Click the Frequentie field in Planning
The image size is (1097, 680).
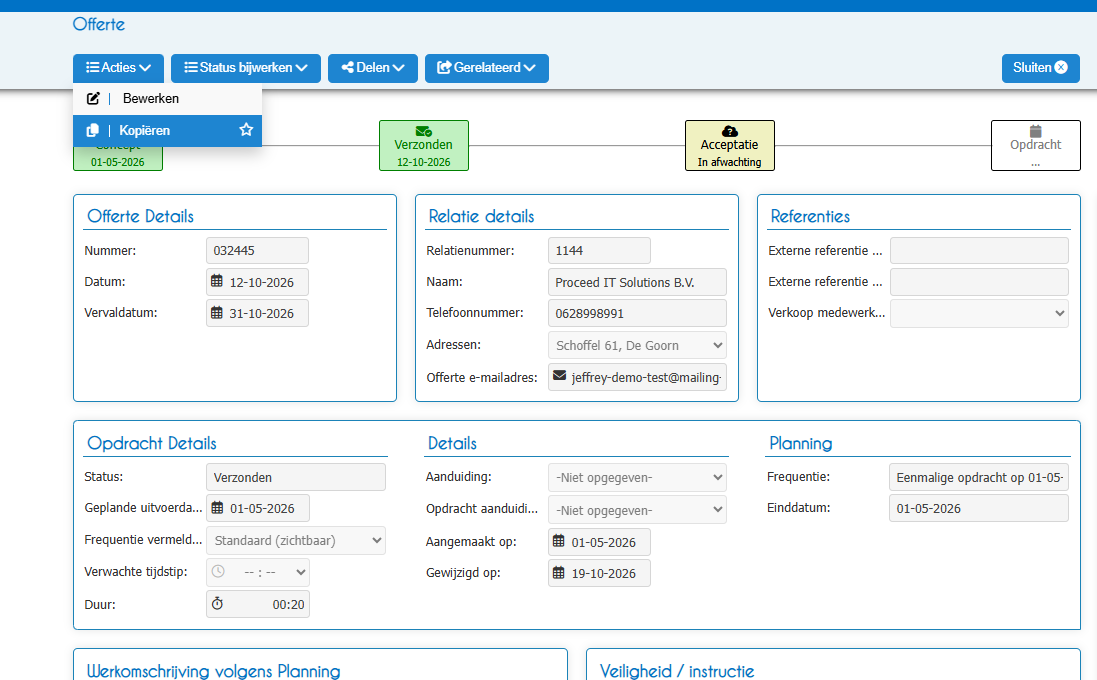tap(979, 477)
